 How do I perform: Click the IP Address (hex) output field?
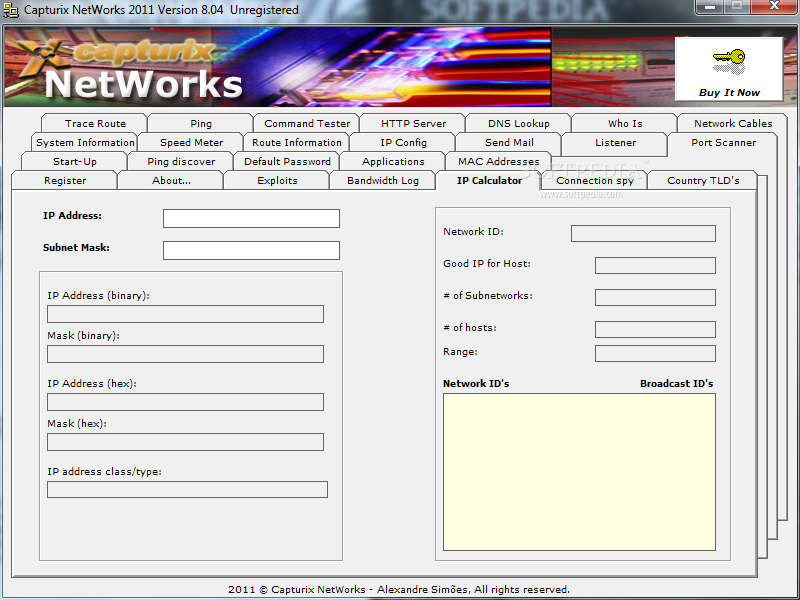pyautogui.click(x=185, y=402)
